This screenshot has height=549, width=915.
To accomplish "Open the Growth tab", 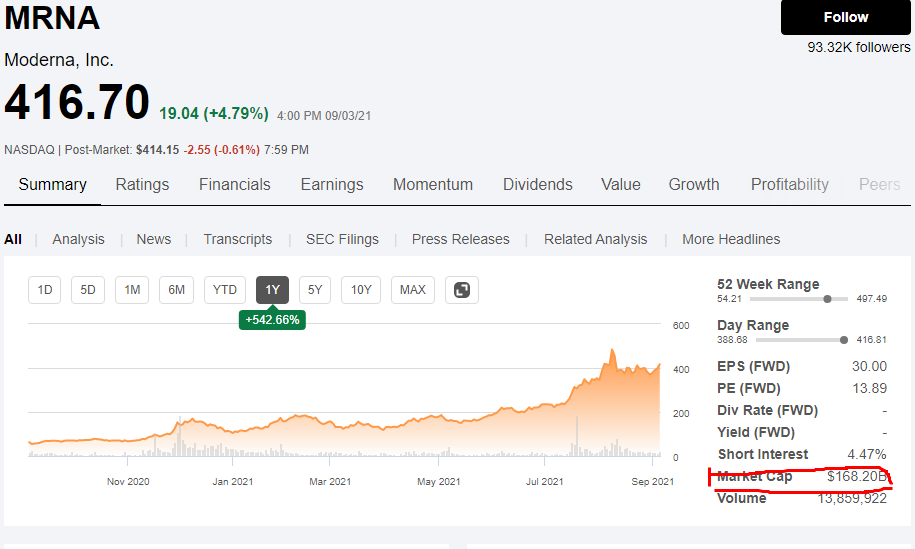I will click(x=694, y=184).
